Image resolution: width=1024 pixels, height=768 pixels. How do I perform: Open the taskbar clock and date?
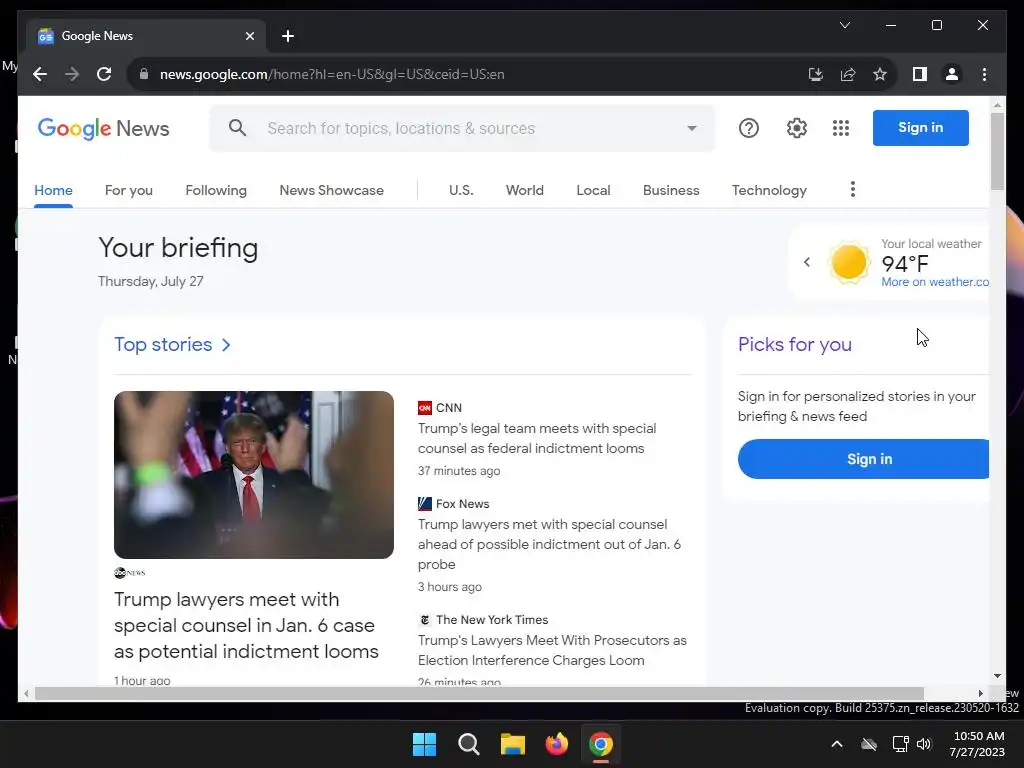(x=978, y=744)
